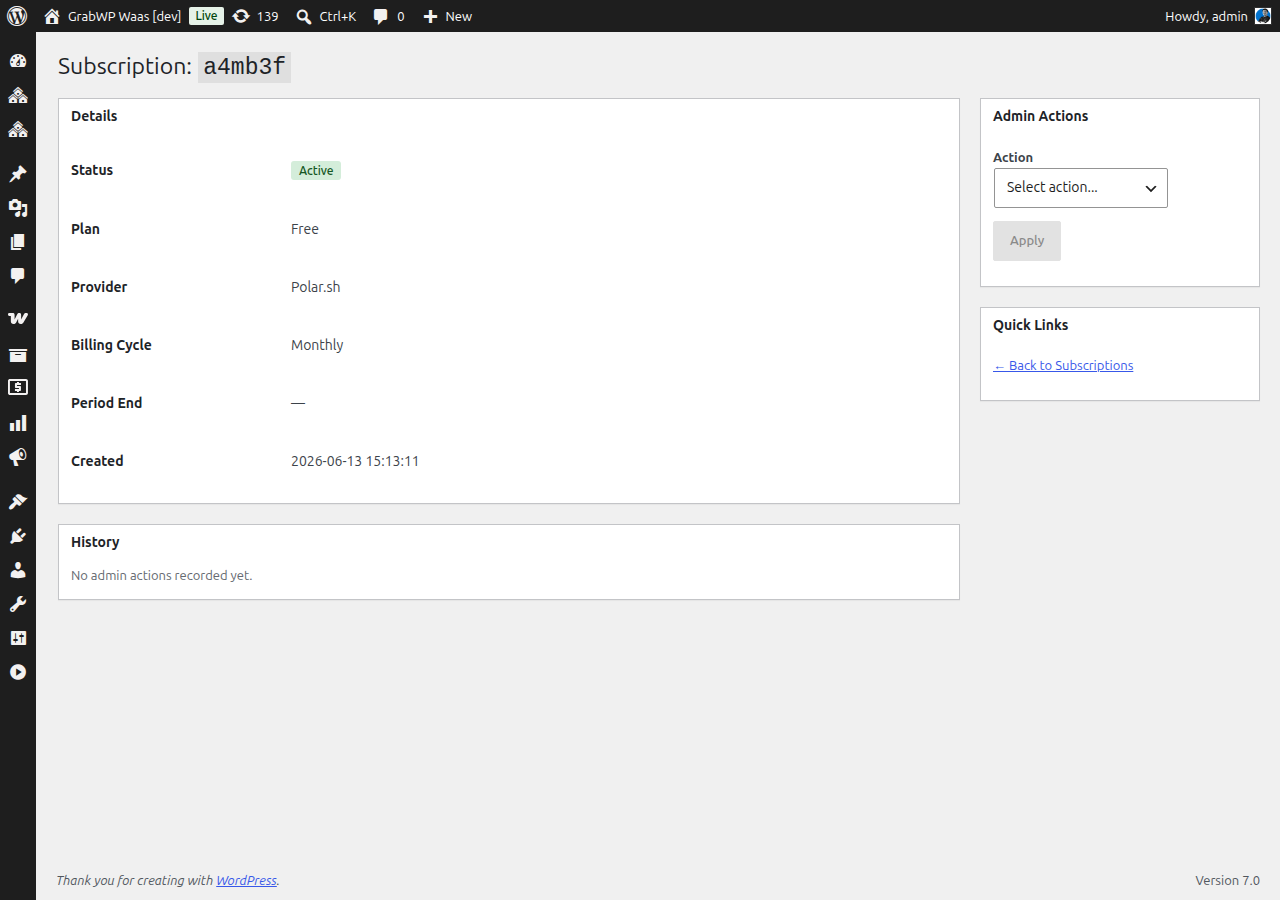Click the 139 pending updates count
Screen dimensions: 1280x900
[267, 16]
